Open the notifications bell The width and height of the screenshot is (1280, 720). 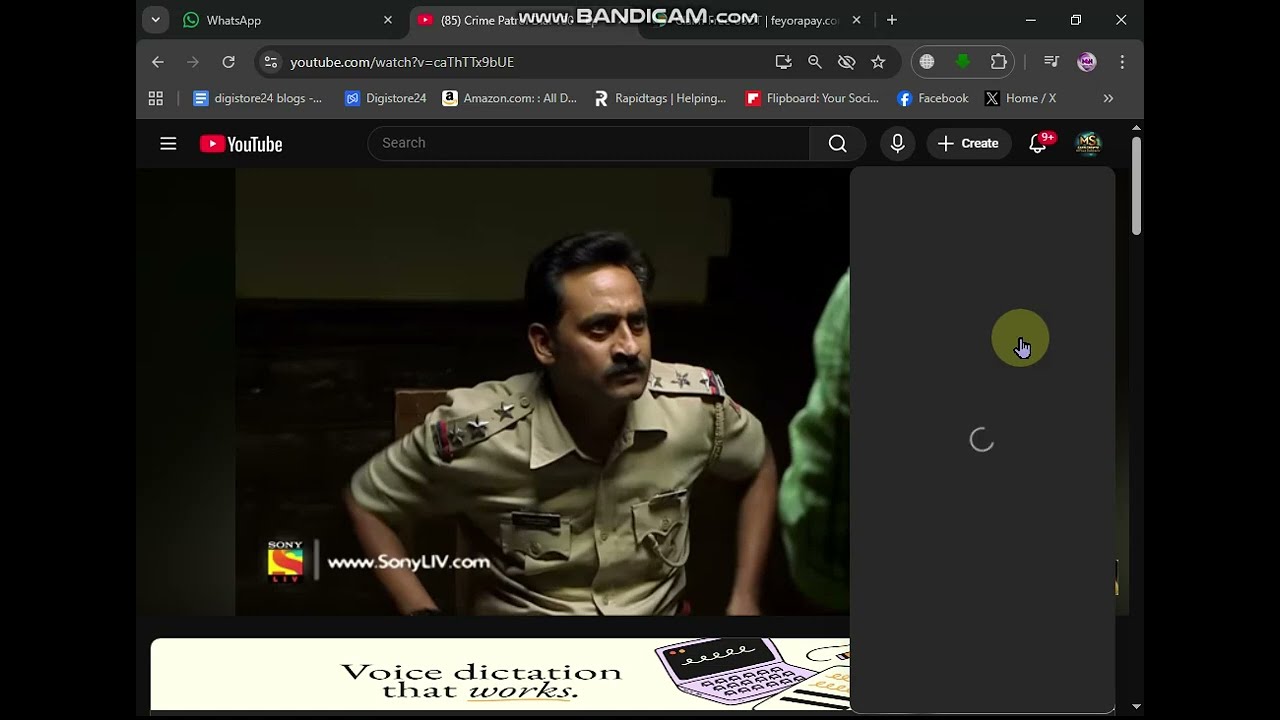pos(1038,144)
